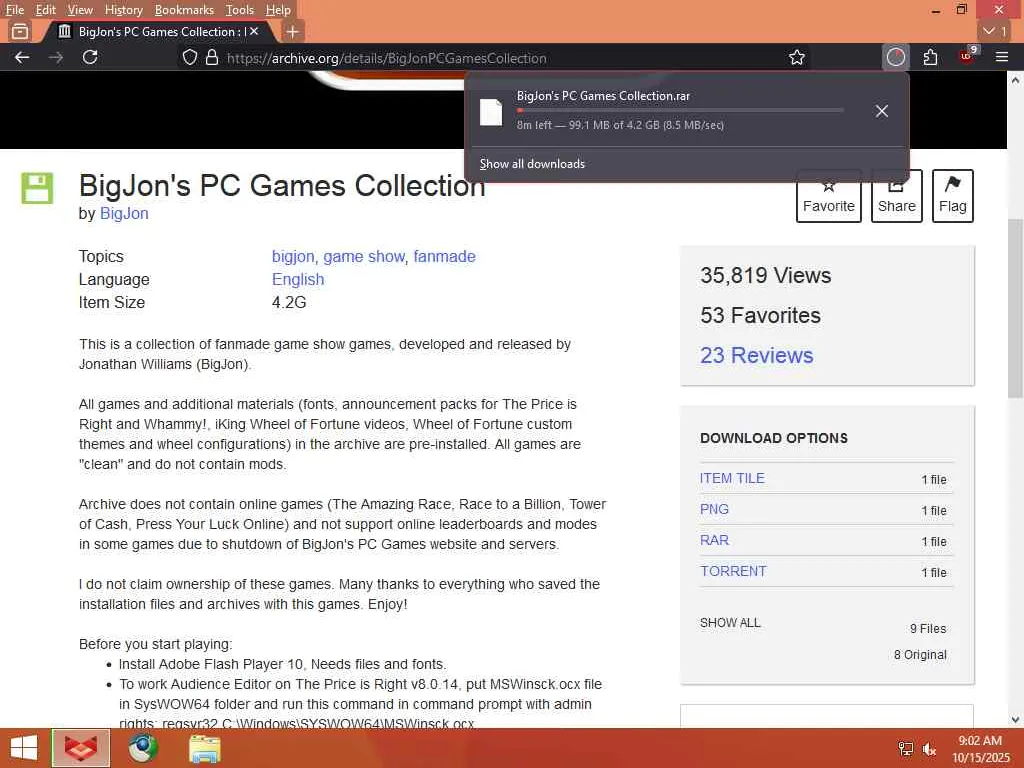
Task: Click the DOWNLOAD OPTIONS heading
Action: click(x=774, y=438)
